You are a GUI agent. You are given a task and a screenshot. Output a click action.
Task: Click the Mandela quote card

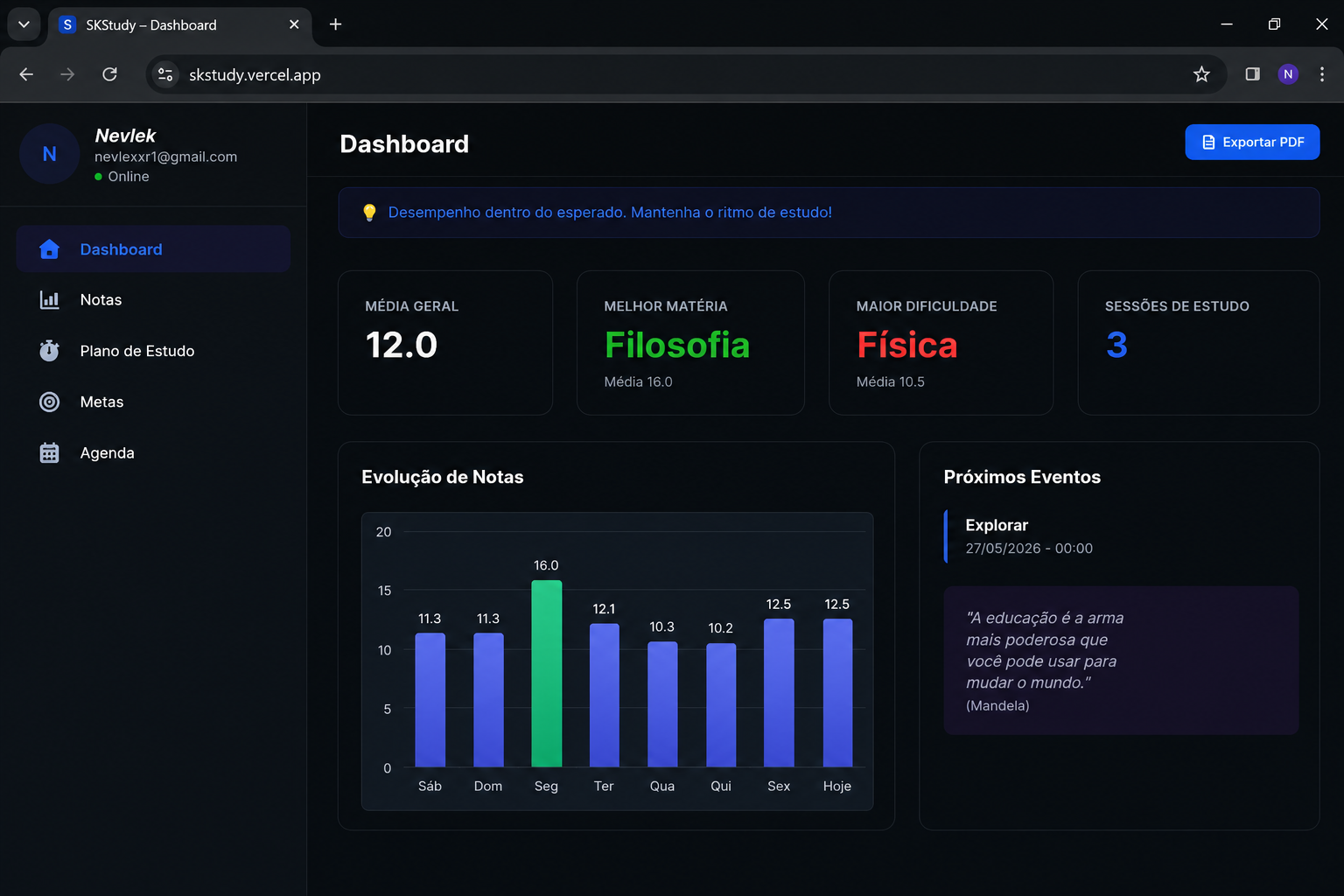click(1121, 661)
